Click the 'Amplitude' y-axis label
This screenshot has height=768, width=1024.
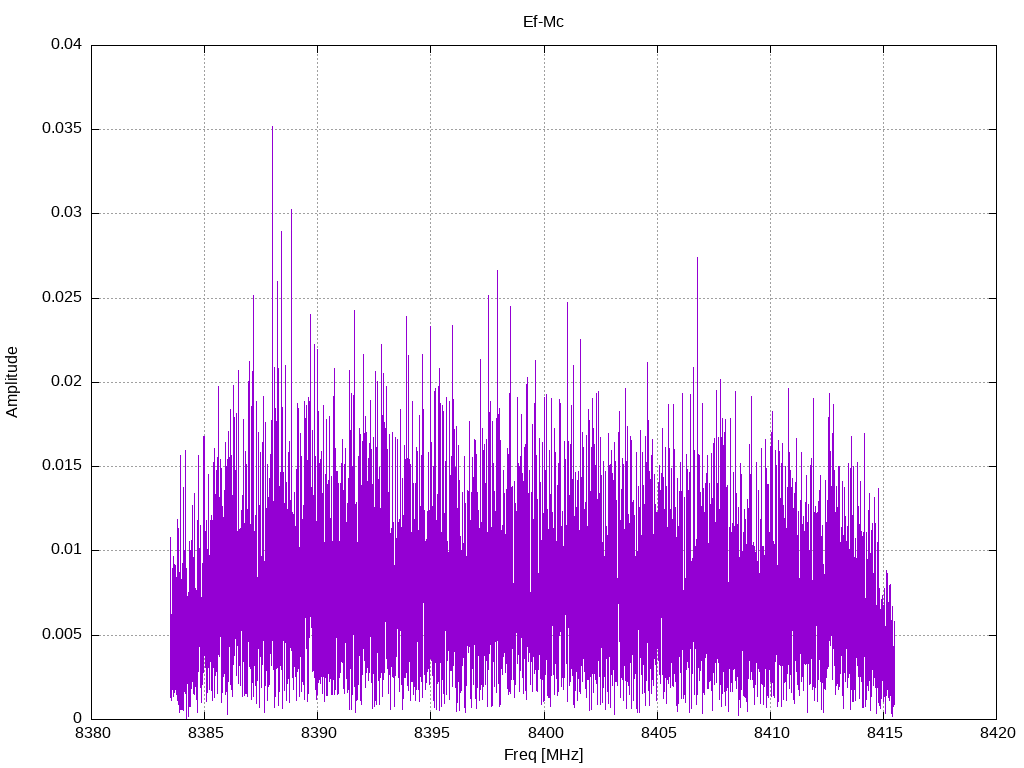(x=12, y=382)
